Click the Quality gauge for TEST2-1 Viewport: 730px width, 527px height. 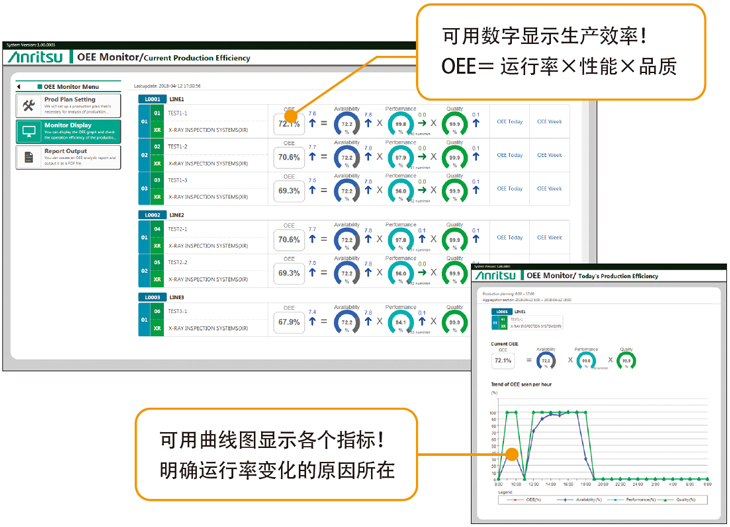(x=455, y=240)
